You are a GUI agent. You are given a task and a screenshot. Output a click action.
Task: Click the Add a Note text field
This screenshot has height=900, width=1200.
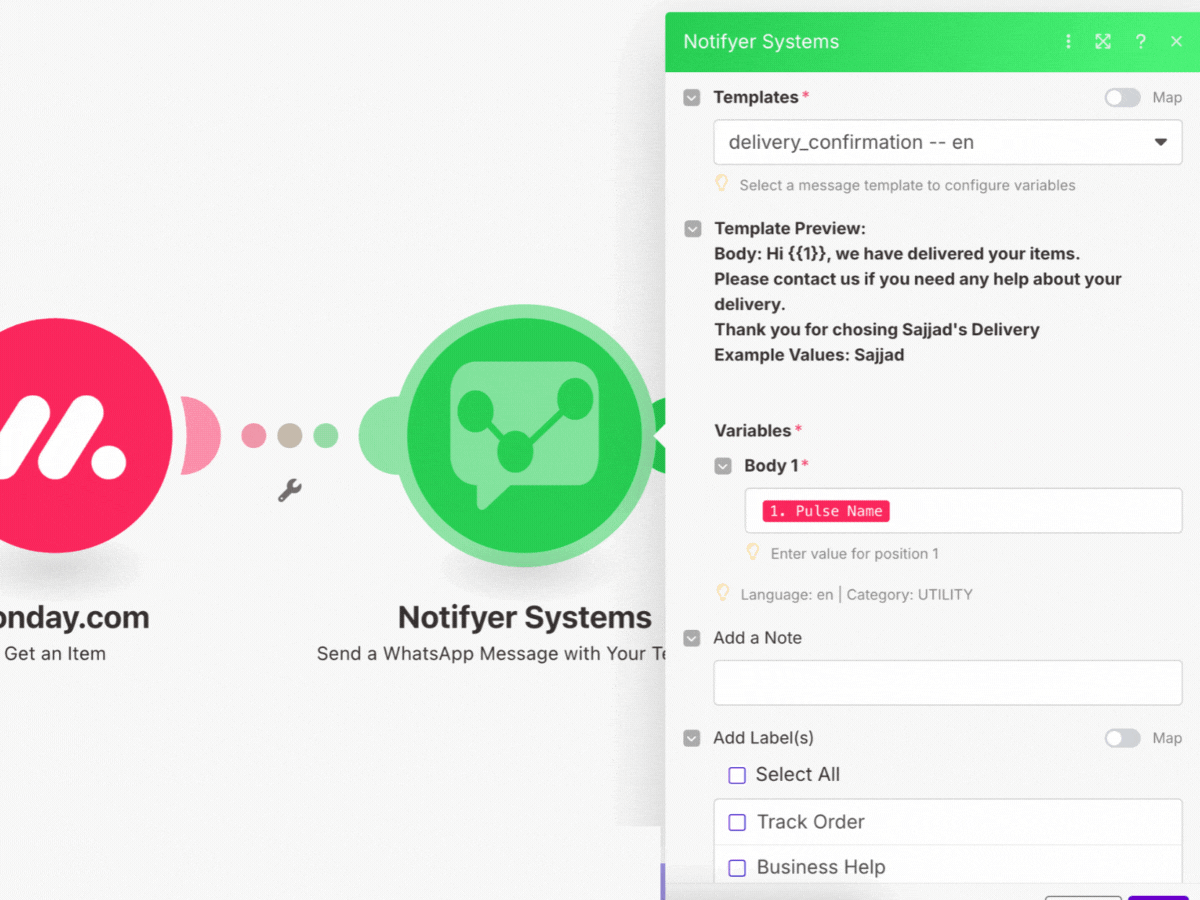[948, 682]
